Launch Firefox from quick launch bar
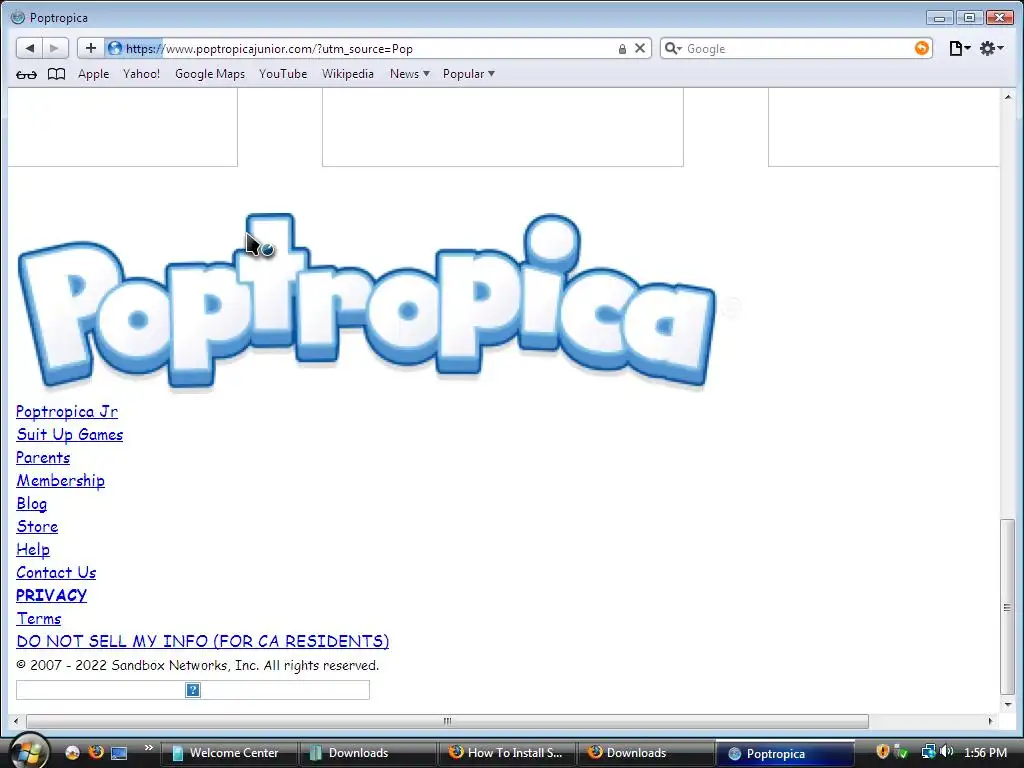 click(96, 752)
